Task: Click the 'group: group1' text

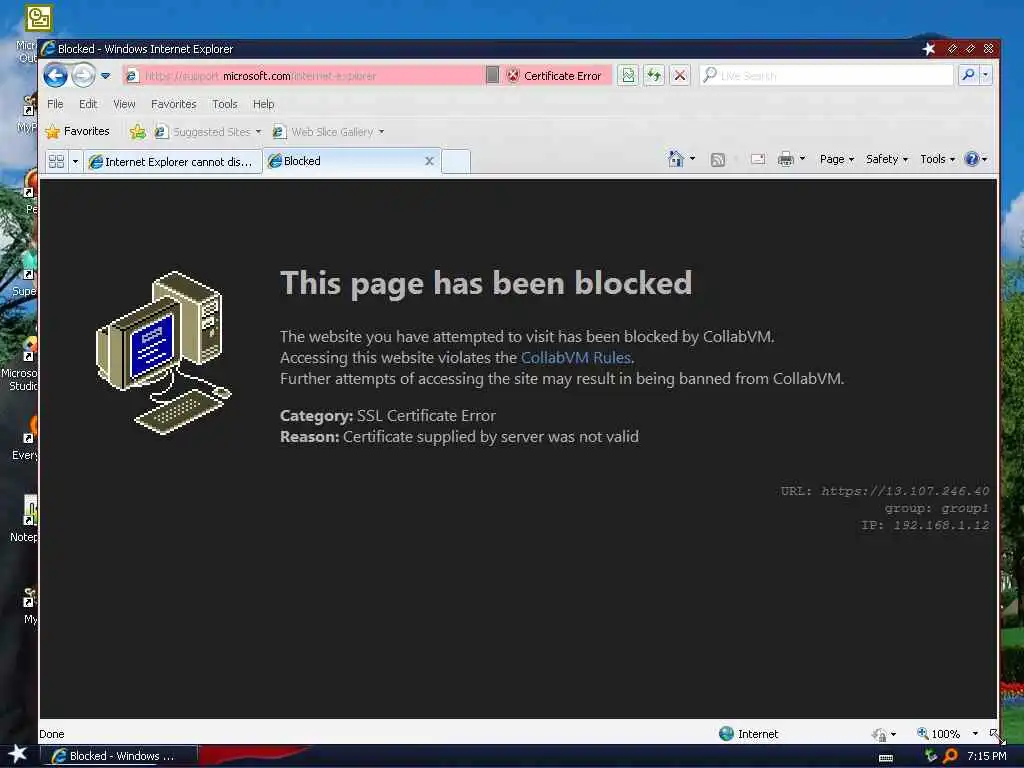Action: click(x=936, y=508)
